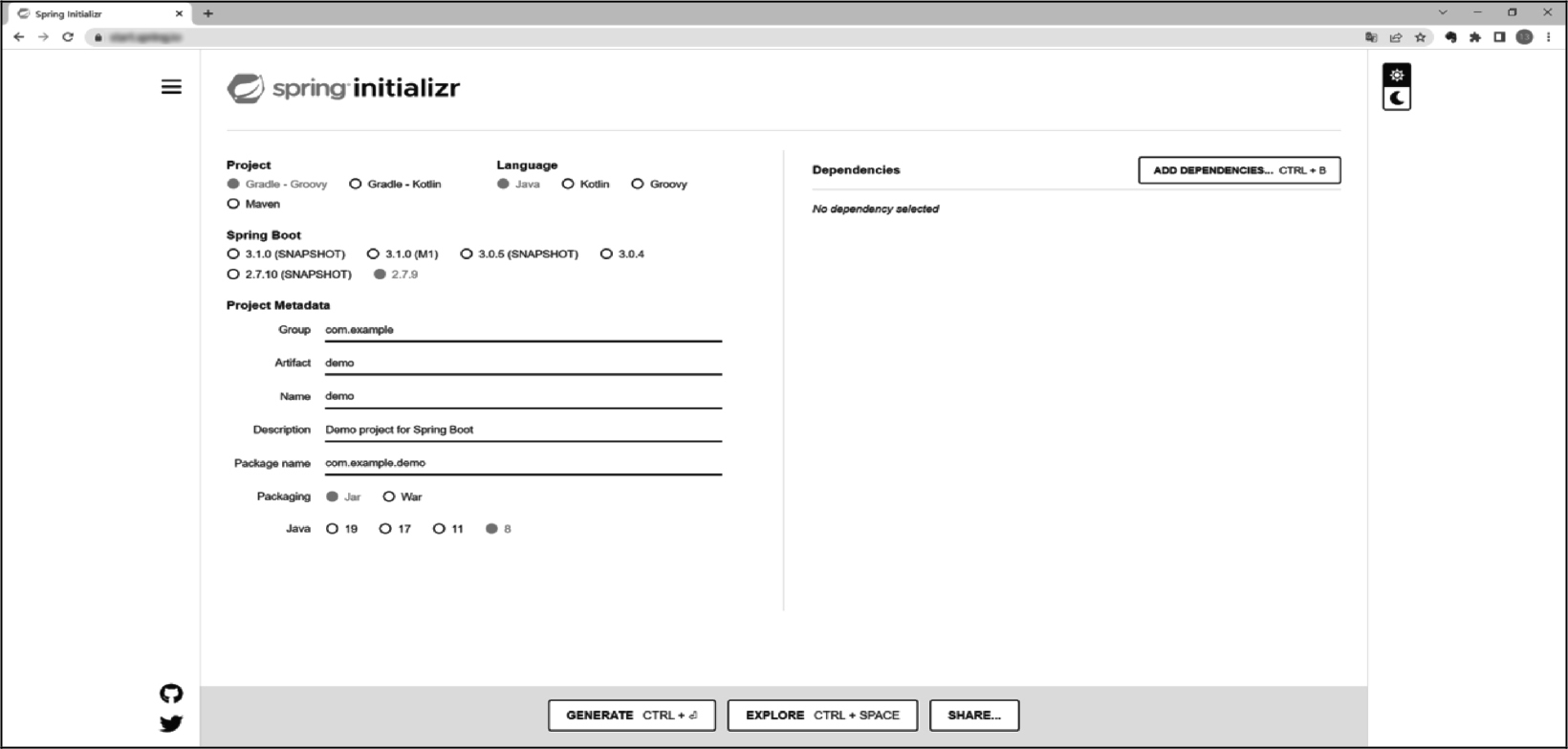Select Spring Boot 2.7.9
The height and width of the screenshot is (749, 1568).
[396, 275]
